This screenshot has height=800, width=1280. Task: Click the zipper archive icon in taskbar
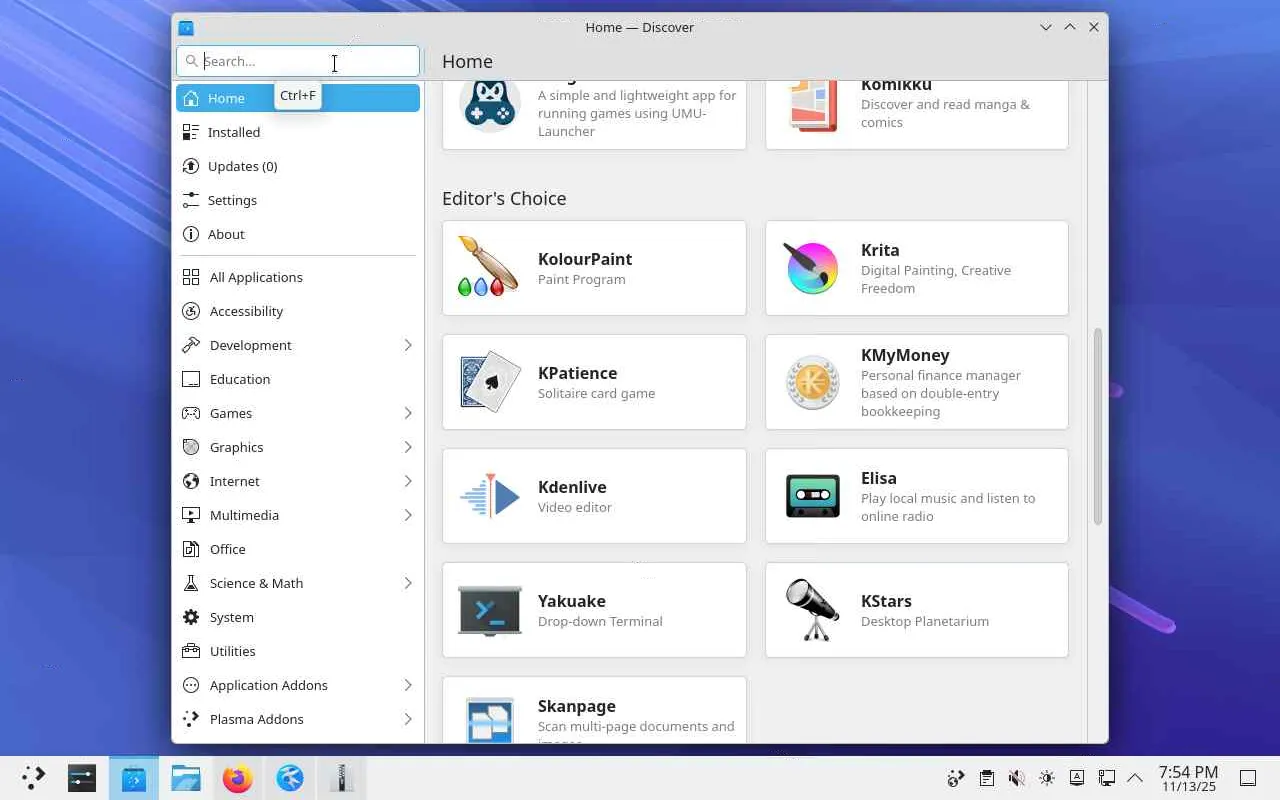pyautogui.click(x=342, y=778)
